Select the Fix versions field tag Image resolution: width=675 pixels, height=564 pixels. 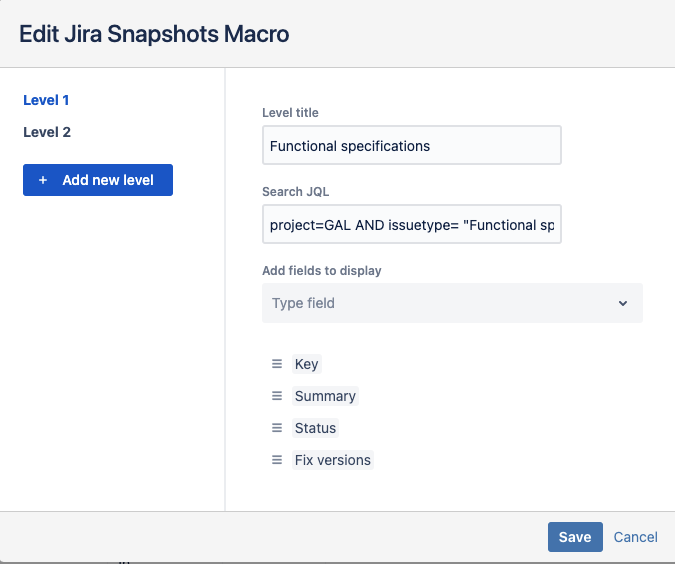pos(333,460)
